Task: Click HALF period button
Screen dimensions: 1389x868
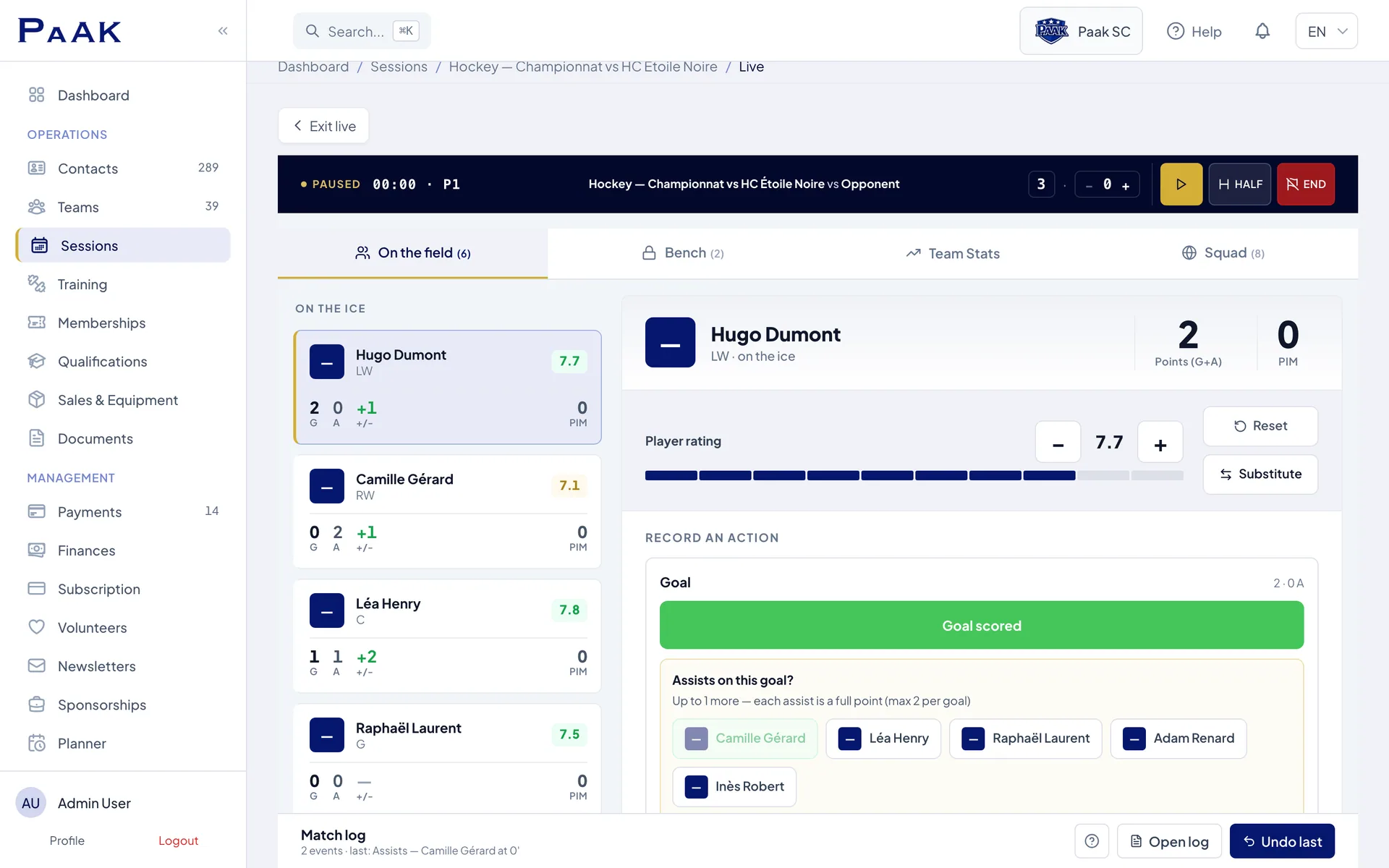Action: (x=1240, y=184)
